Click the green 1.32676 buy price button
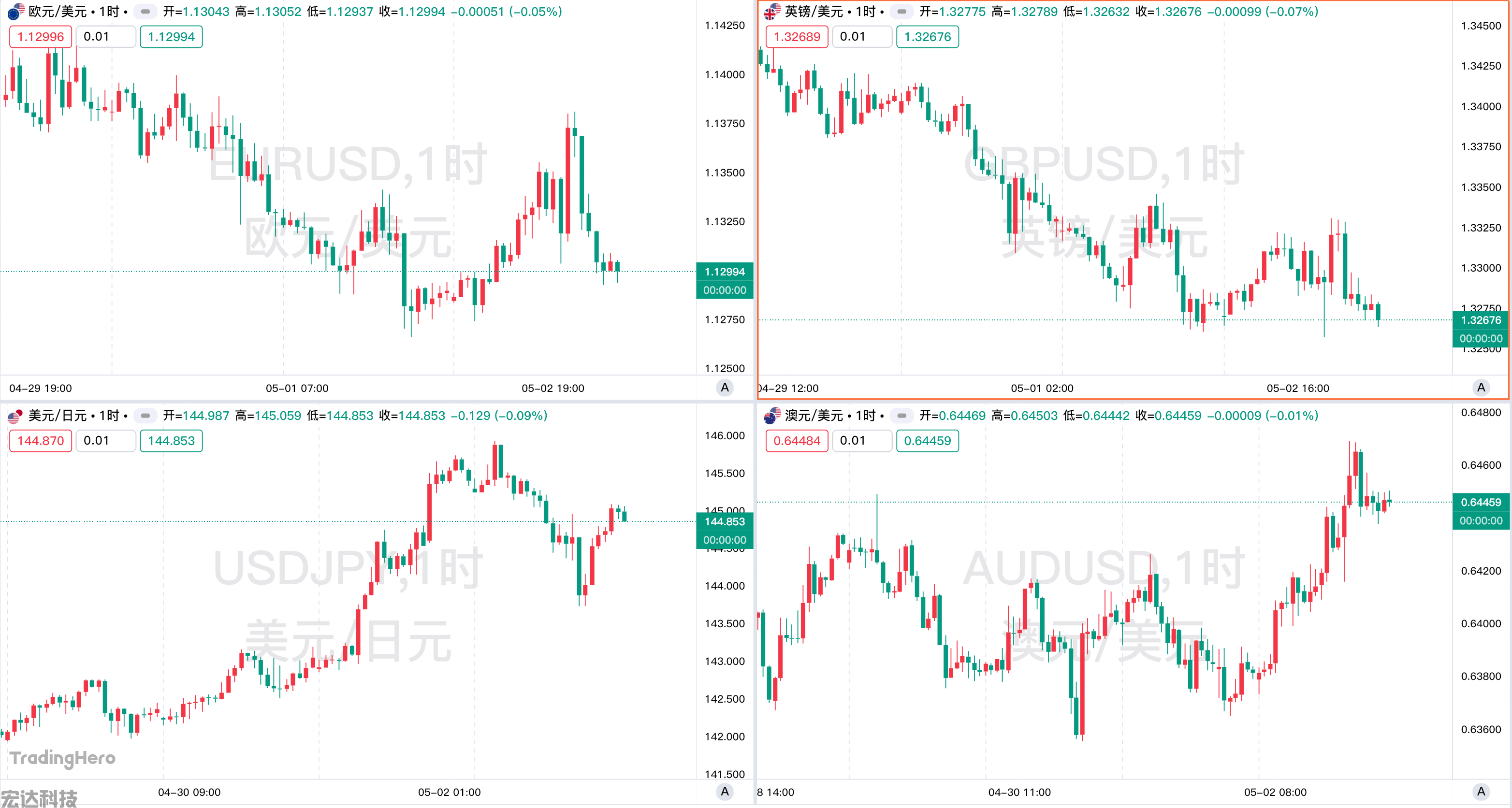 (928, 36)
